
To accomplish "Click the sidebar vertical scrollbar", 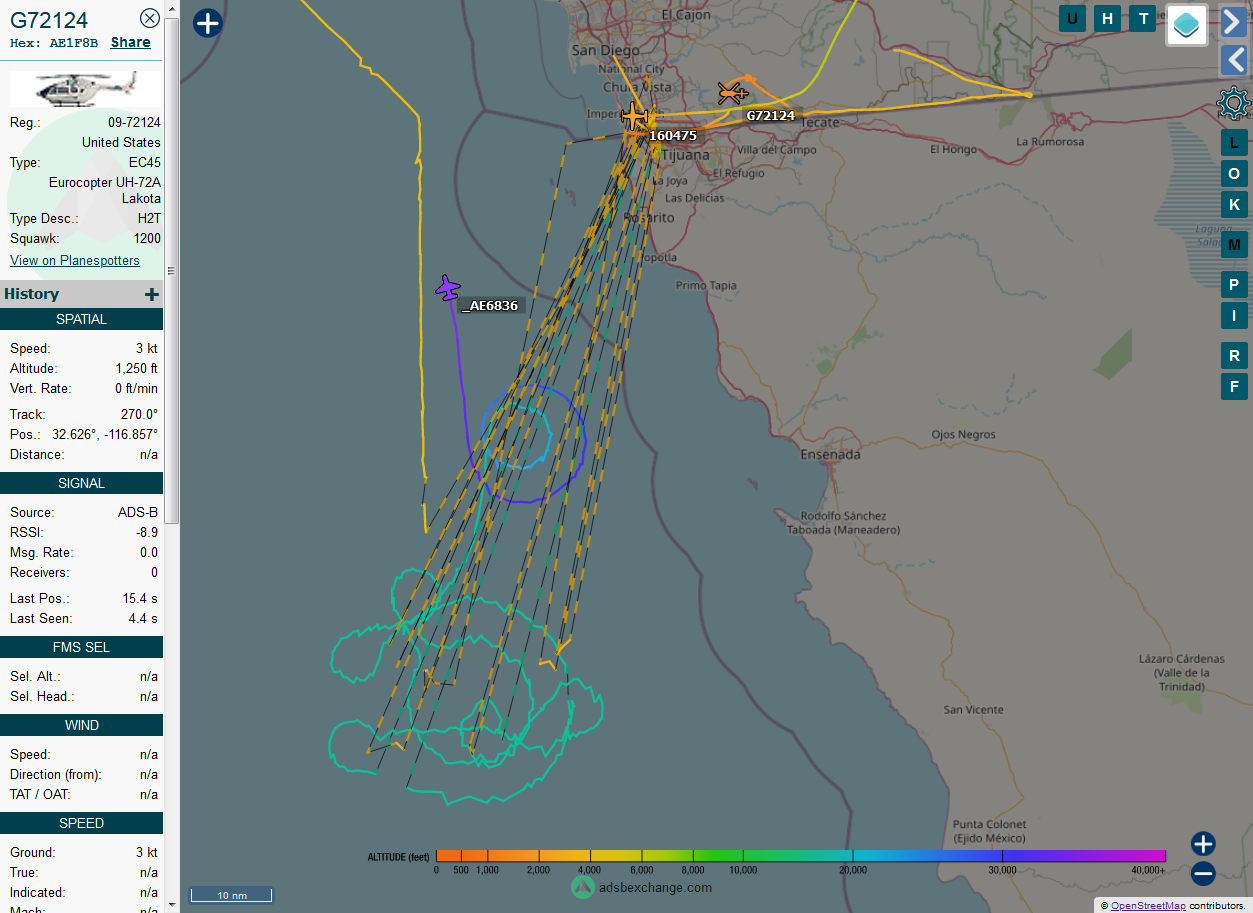I will tap(171, 270).
